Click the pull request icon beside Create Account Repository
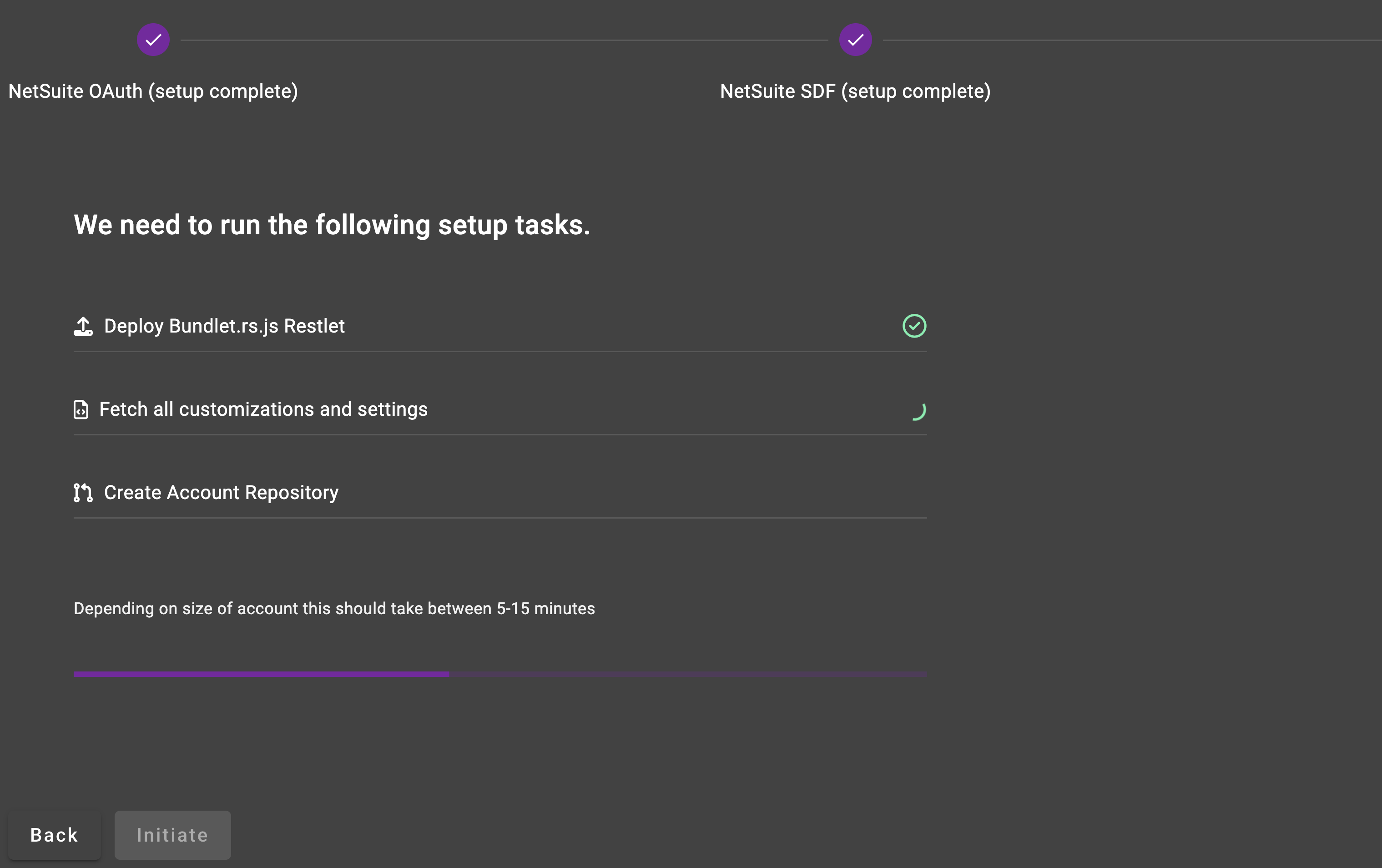1382x868 pixels. (83, 493)
